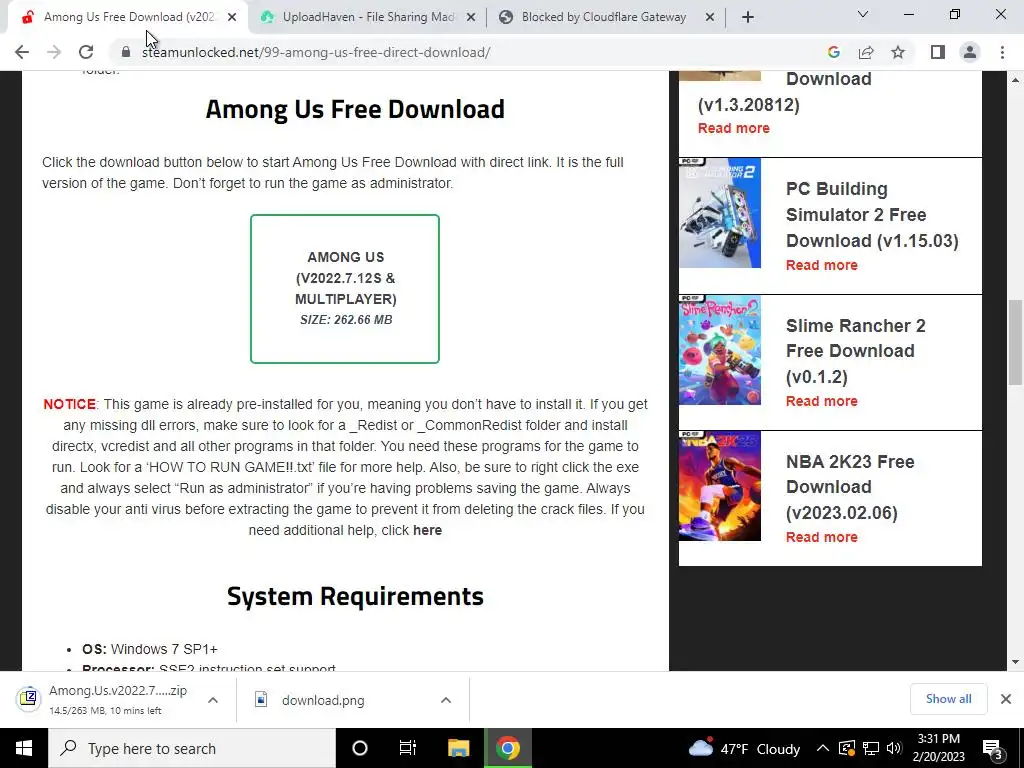
Task: Click the Google icon in address bar
Action: click(x=833, y=52)
